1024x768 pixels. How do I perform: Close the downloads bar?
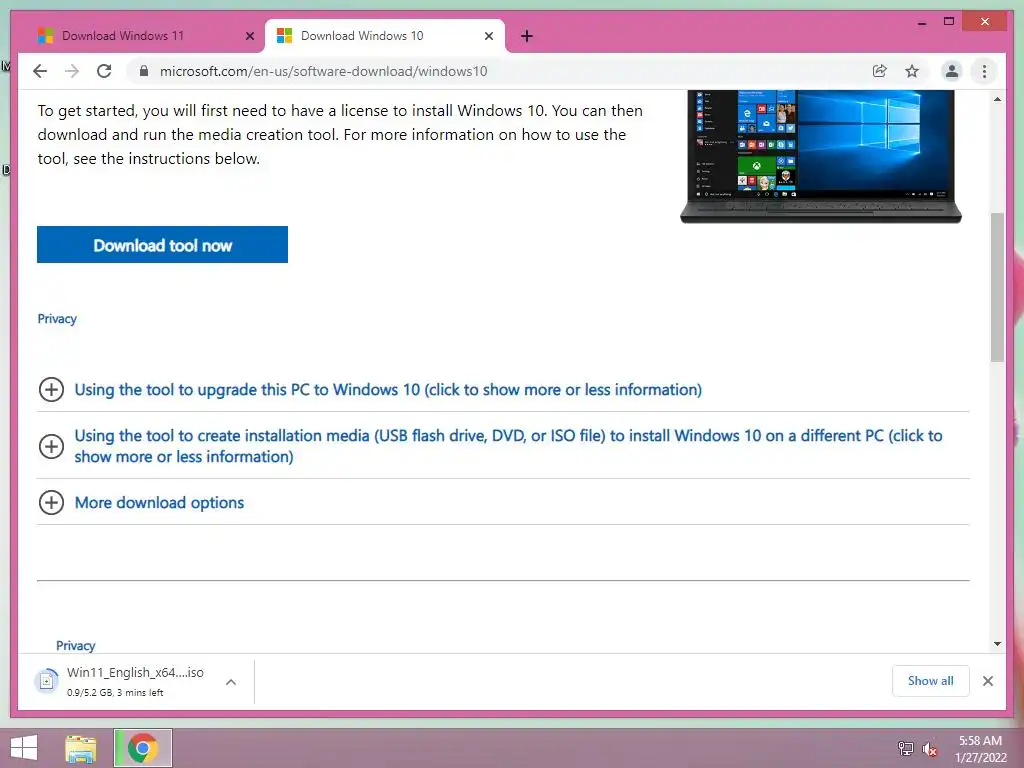click(x=988, y=681)
